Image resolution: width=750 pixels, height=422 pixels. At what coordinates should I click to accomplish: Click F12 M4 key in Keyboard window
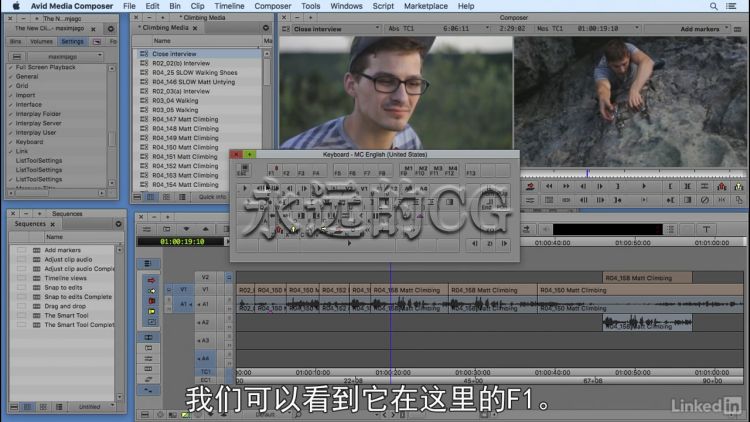tap(452, 171)
